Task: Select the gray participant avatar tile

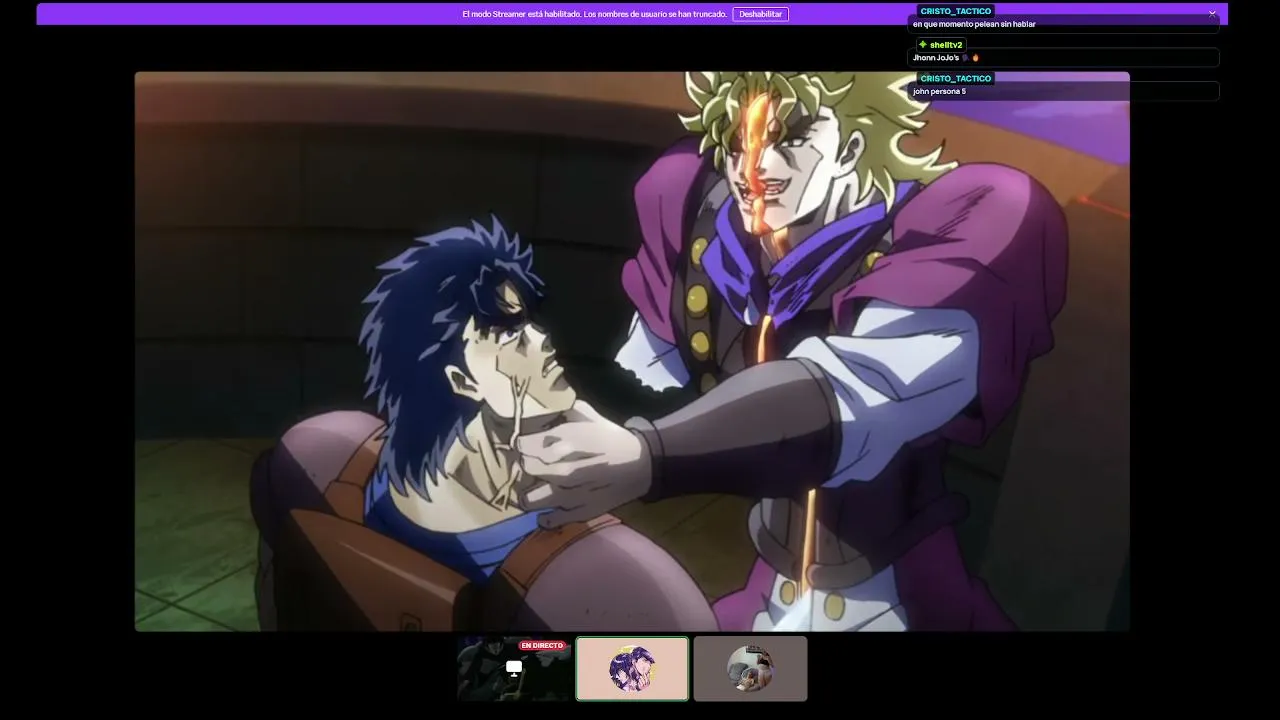Action: (750, 668)
